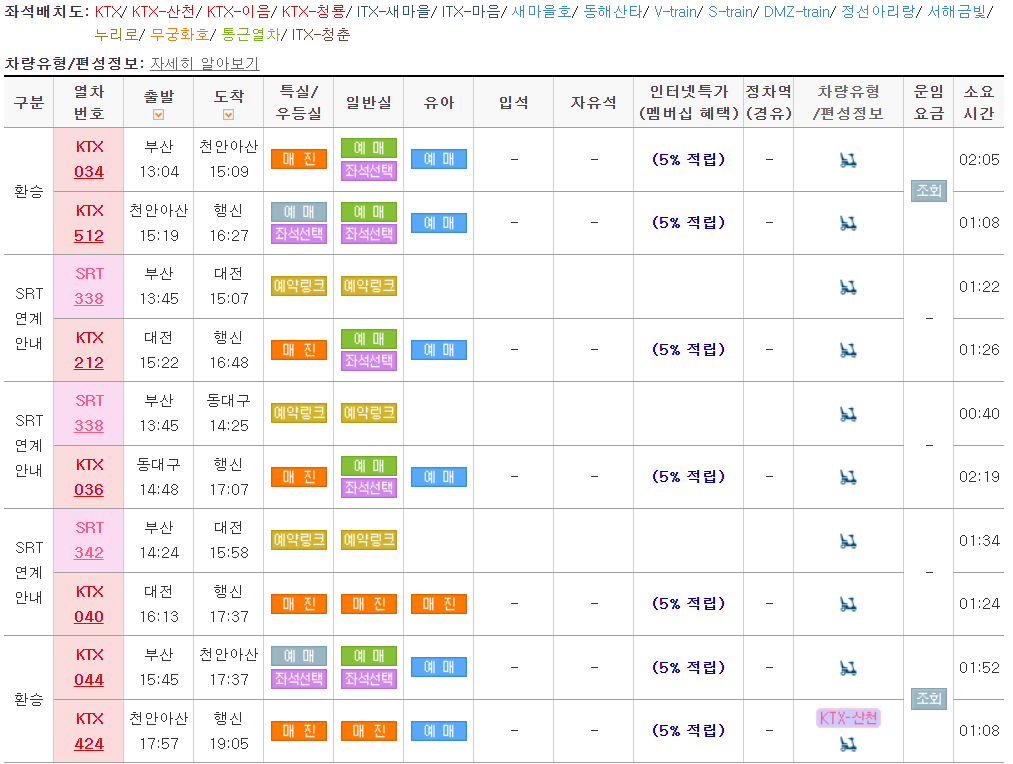Click 5% 적립 text for KTX 424
This screenshot has height=764, width=1013.
(689, 730)
